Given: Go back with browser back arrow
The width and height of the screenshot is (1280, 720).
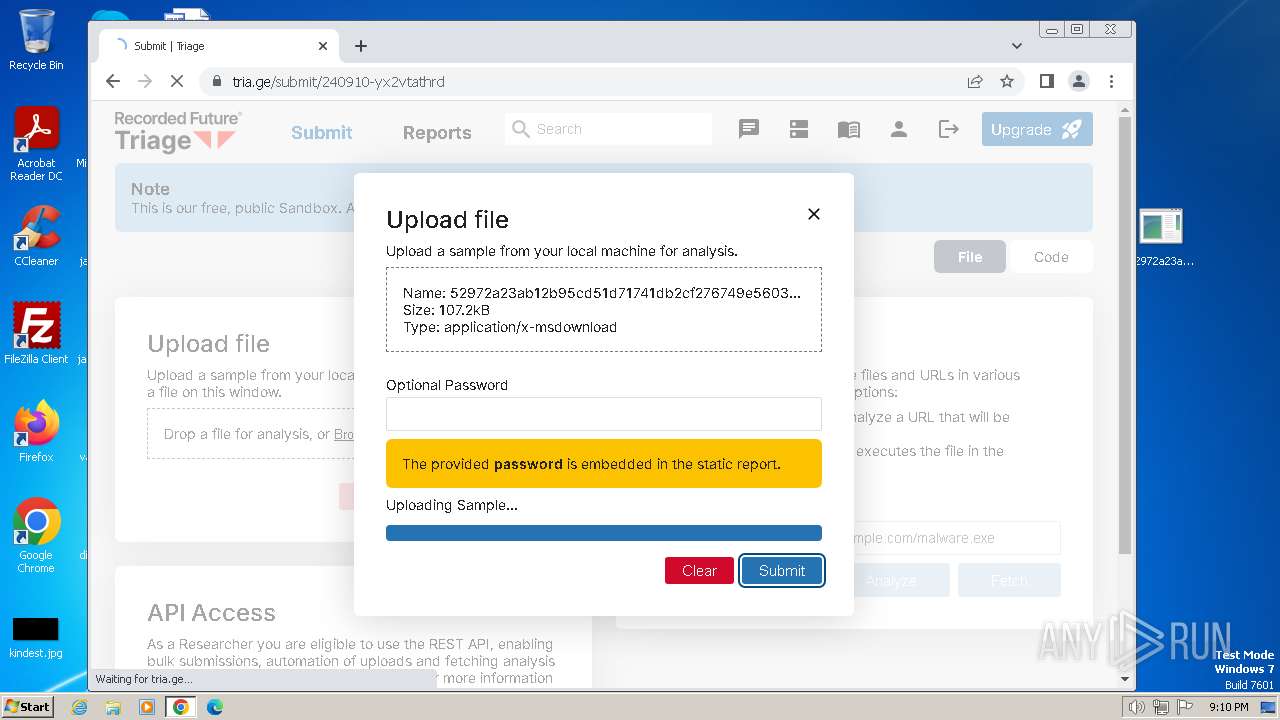Looking at the screenshot, I should [x=113, y=81].
